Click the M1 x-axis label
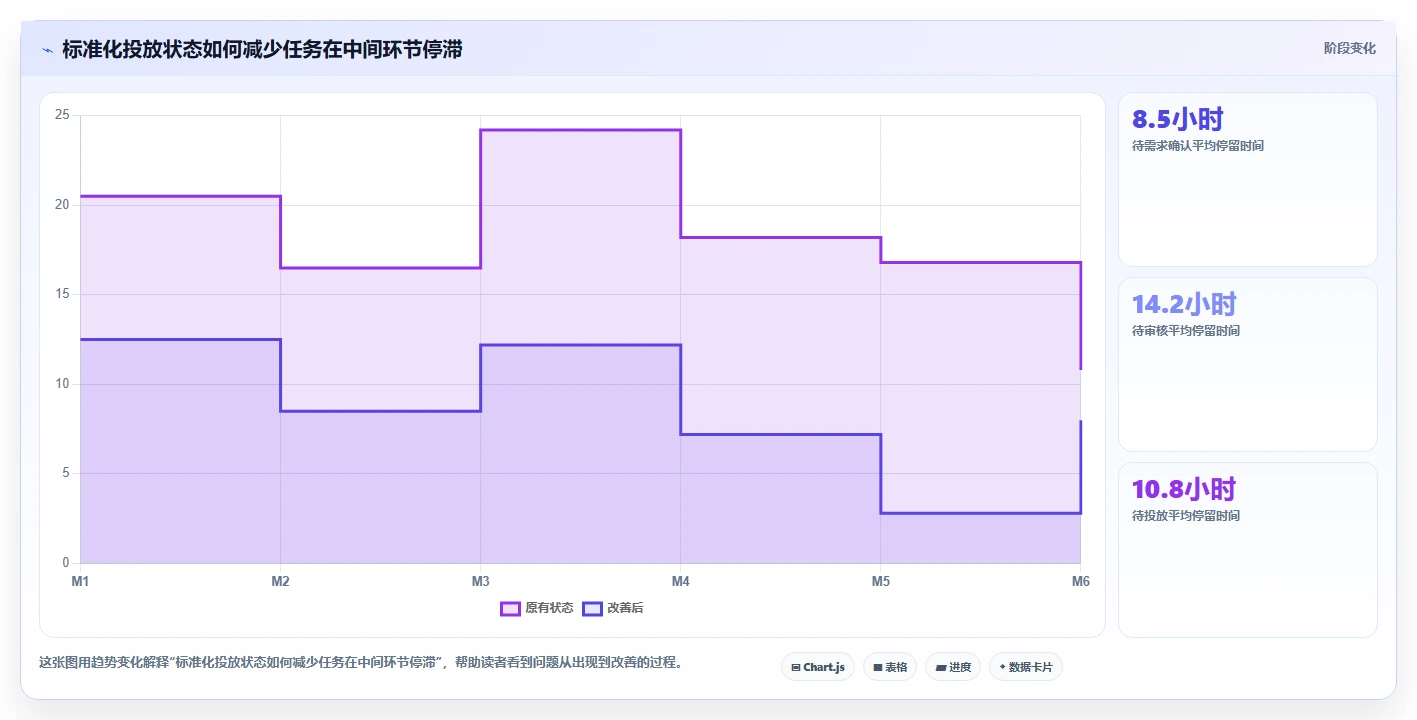The height and width of the screenshot is (720, 1417). click(x=80, y=581)
